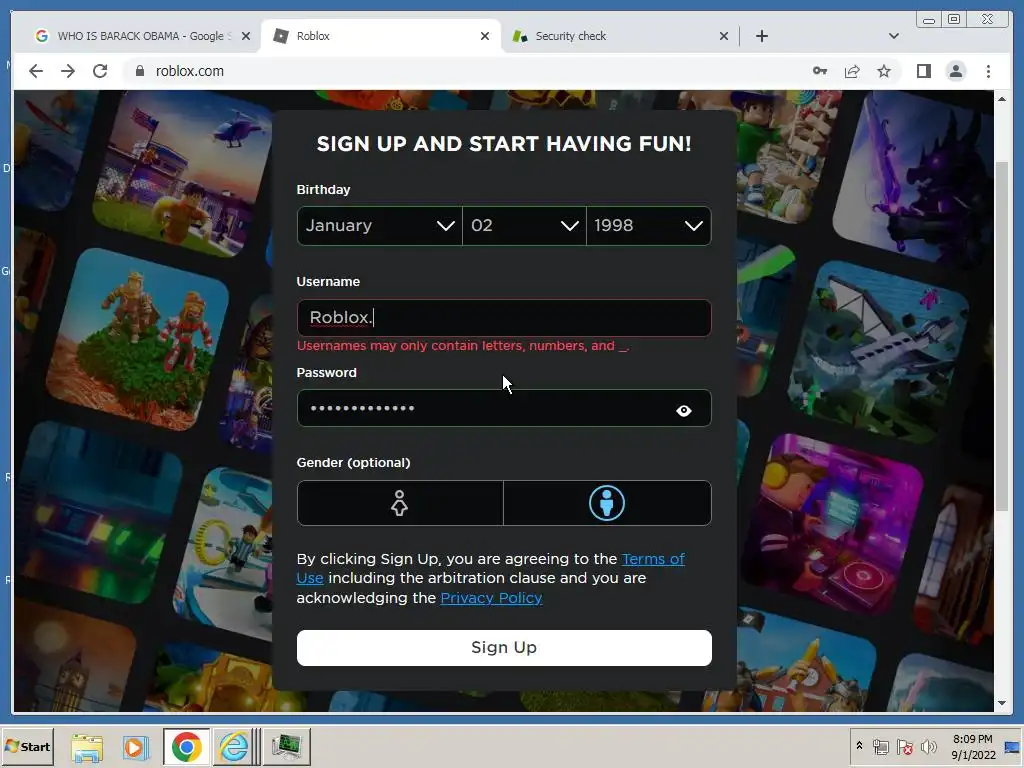Bookmark this page with the star
This screenshot has height=768, width=1024.
click(884, 71)
